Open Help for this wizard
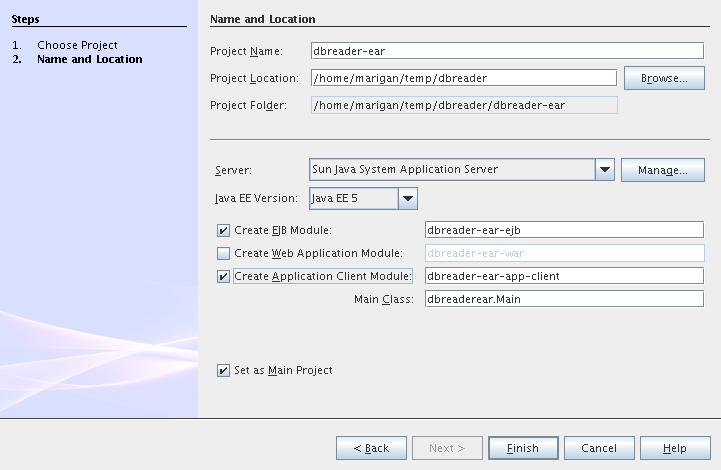721x470 pixels. click(675, 448)
